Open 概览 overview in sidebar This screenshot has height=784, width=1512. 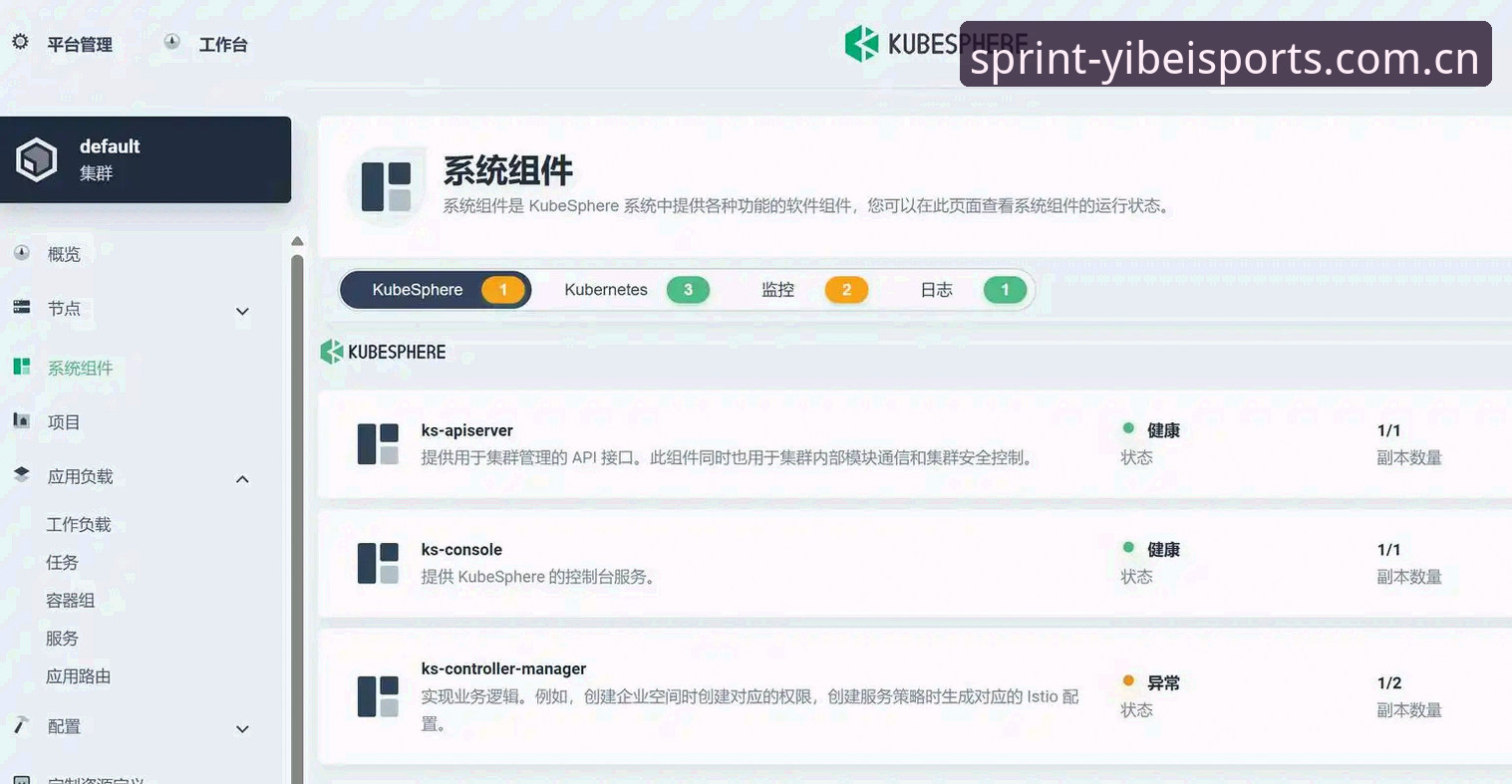(64, 254)
